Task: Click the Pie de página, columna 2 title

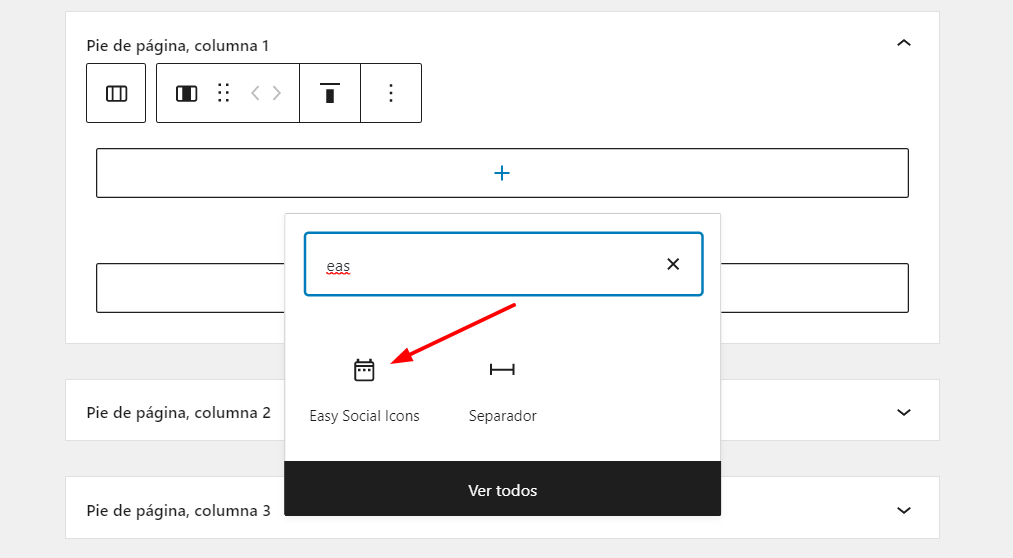Action: pyautogui.click(x=178, y=413)
